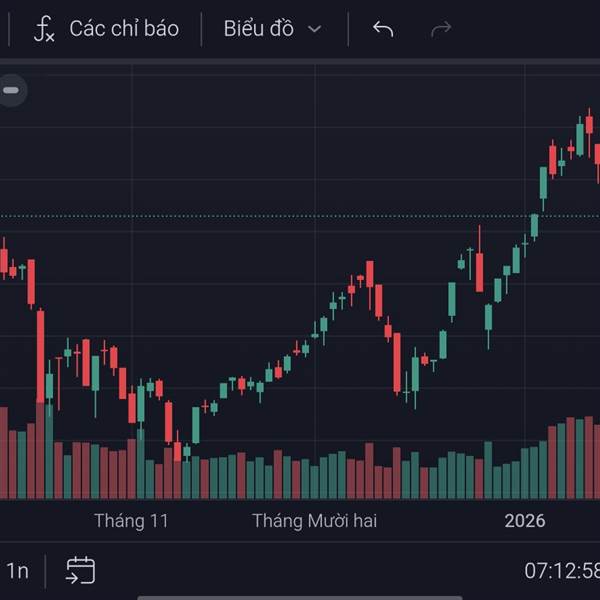Click the 'Tháng 11' time axis label
This screenshot has width=600, height=600.
(x=131, y=521)
